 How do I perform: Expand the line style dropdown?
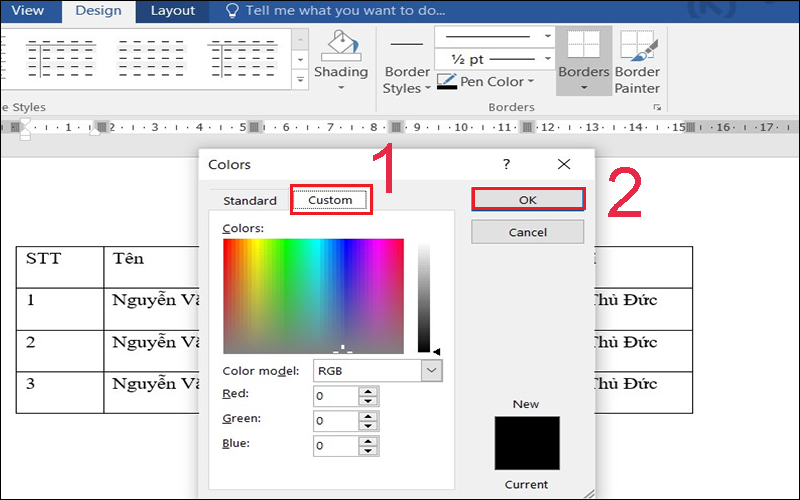546,36
